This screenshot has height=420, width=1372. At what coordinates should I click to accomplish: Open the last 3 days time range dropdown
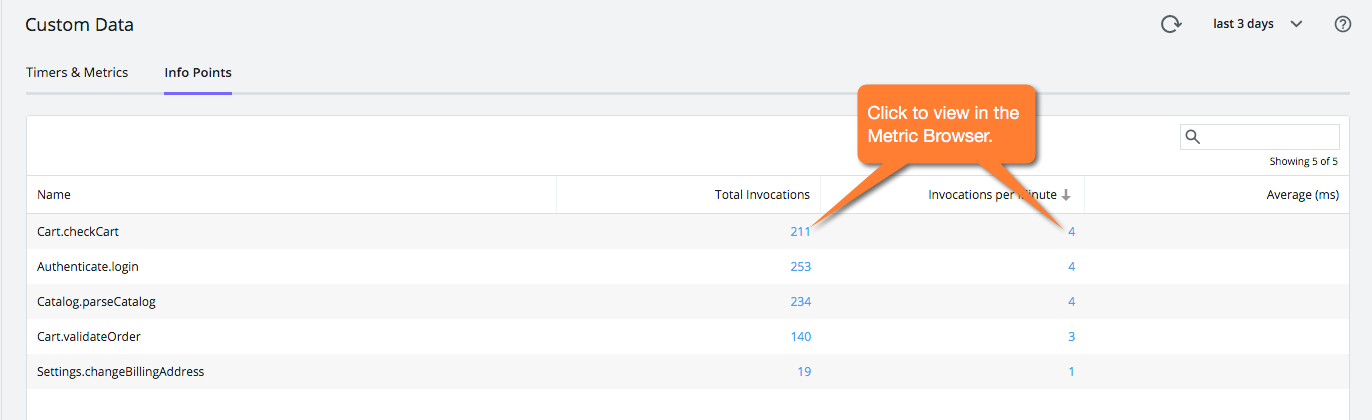[x=1258, y=24]
